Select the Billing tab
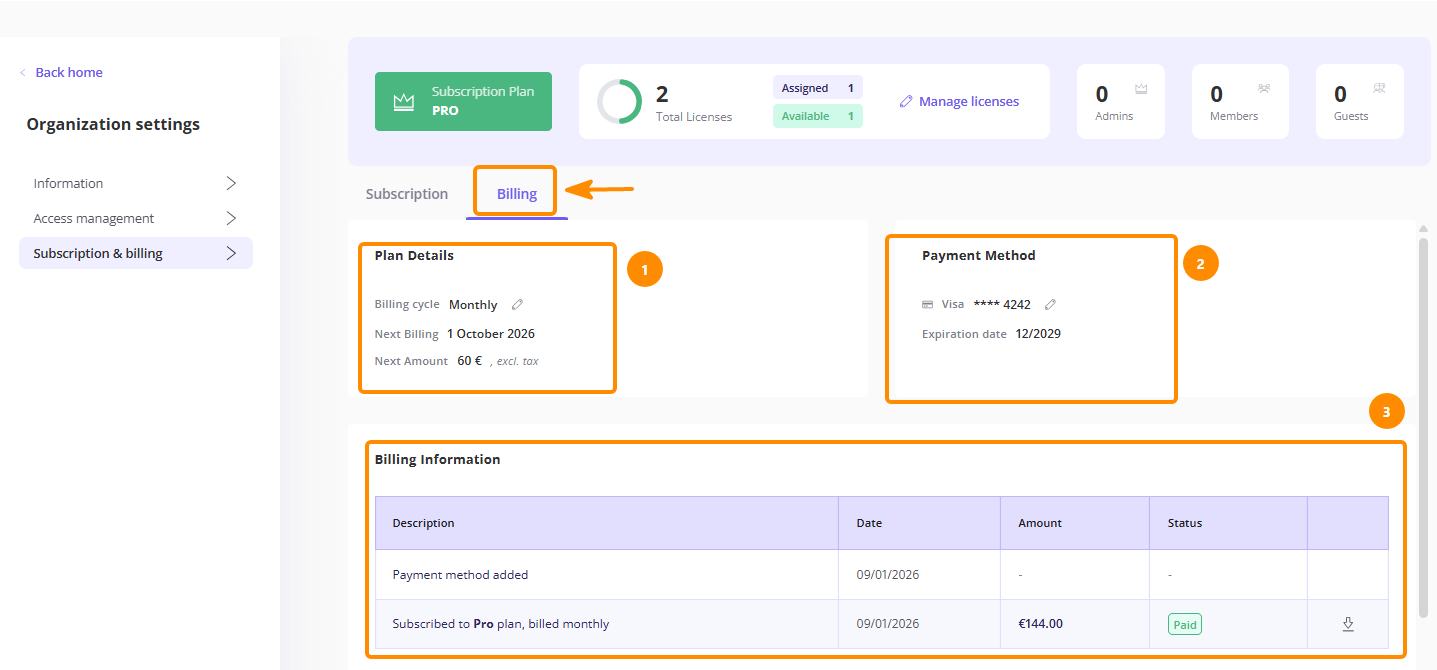This screenshot has width=1437, height=670. pos(517,194)
